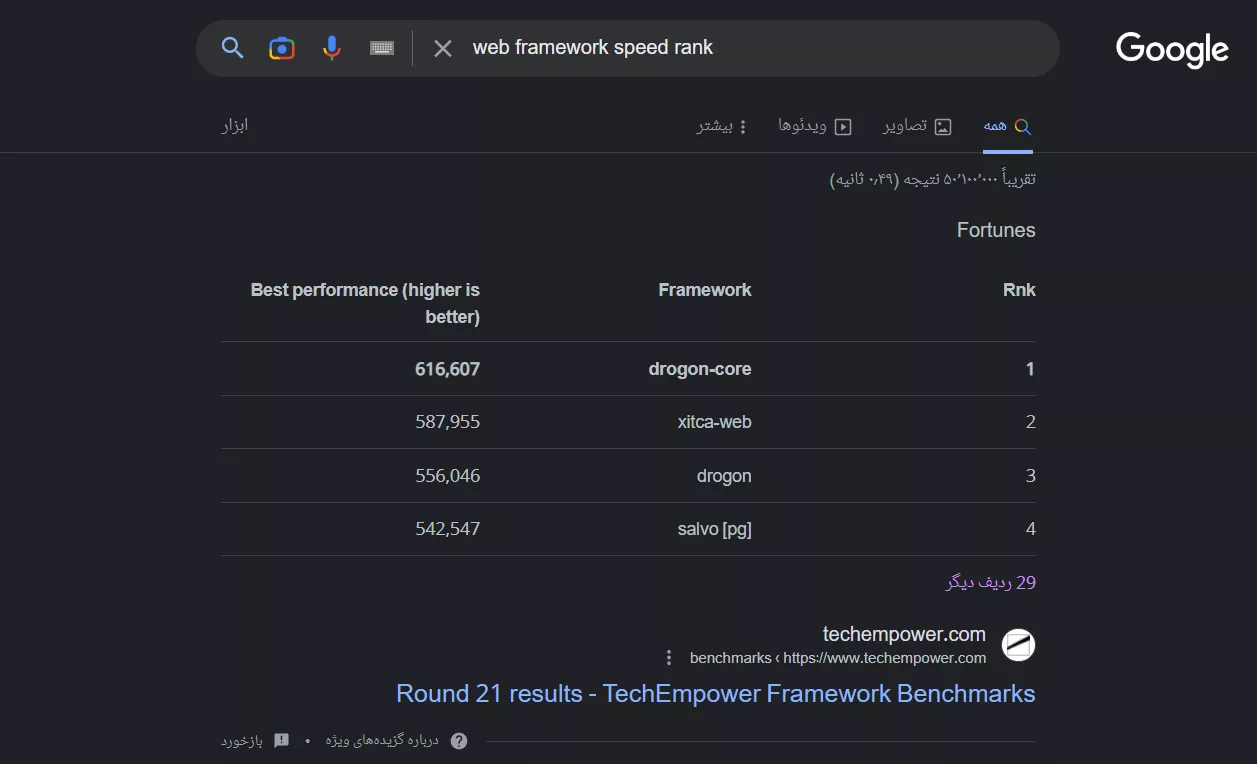Click the result count statistics text
Viewport: 1257px width, 764px height.
tap(933, 179)
